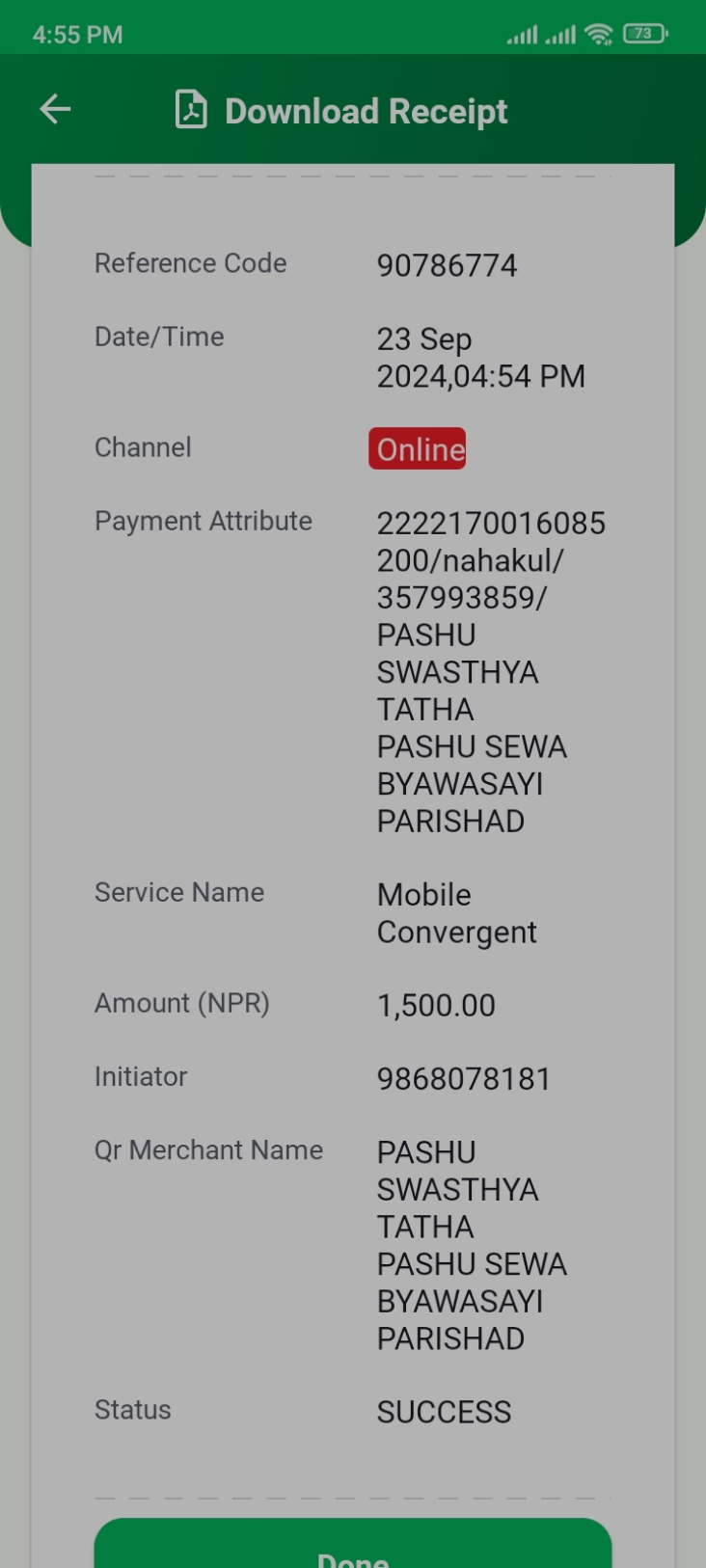This screenshot has width=706, height=1568.
Task: Click the PDF download receipt icon
Action: point(191,110)
